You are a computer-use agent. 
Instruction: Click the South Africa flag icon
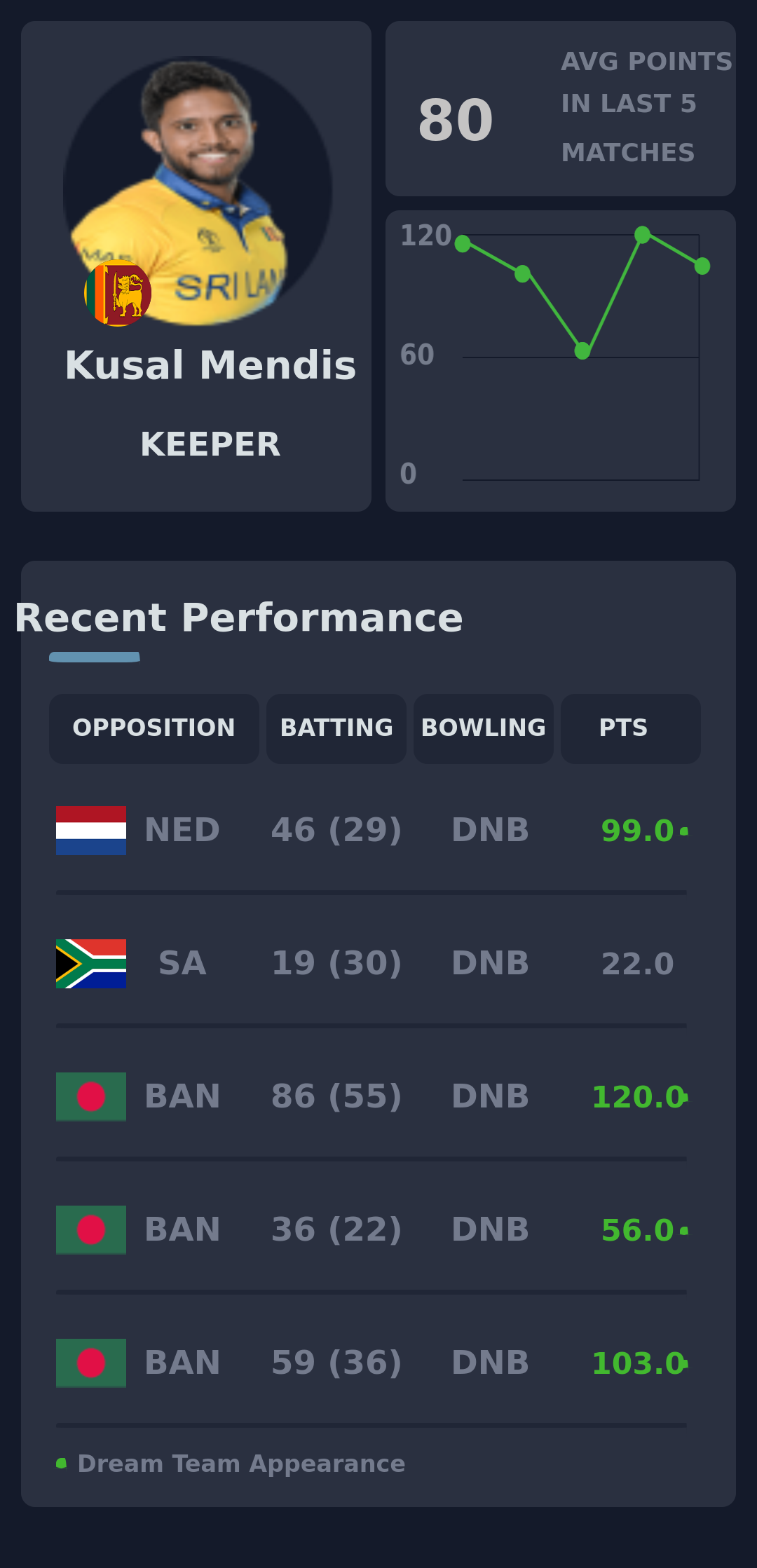point(91,964)
